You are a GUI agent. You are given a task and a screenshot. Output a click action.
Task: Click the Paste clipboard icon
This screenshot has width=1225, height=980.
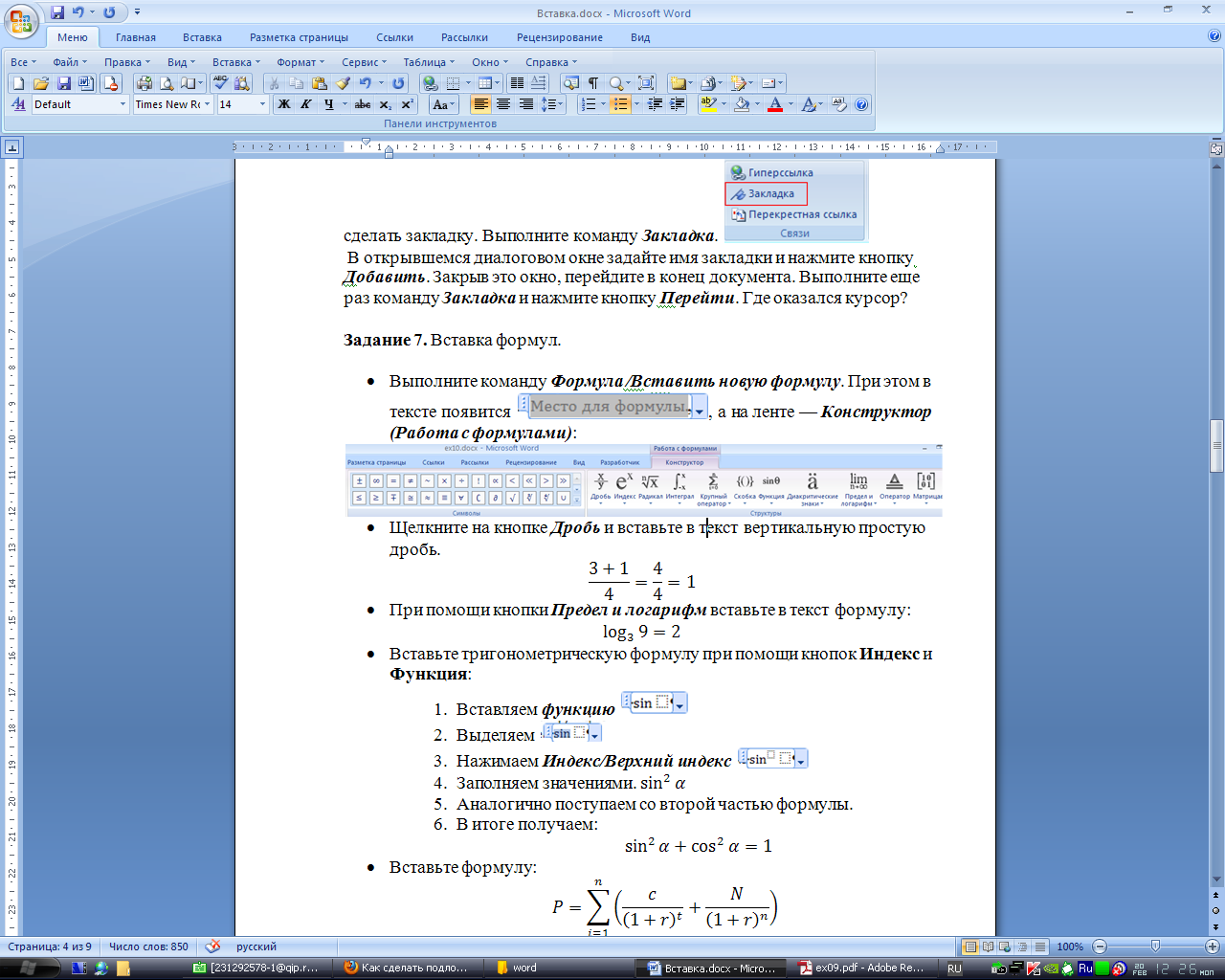pos(320,83)
